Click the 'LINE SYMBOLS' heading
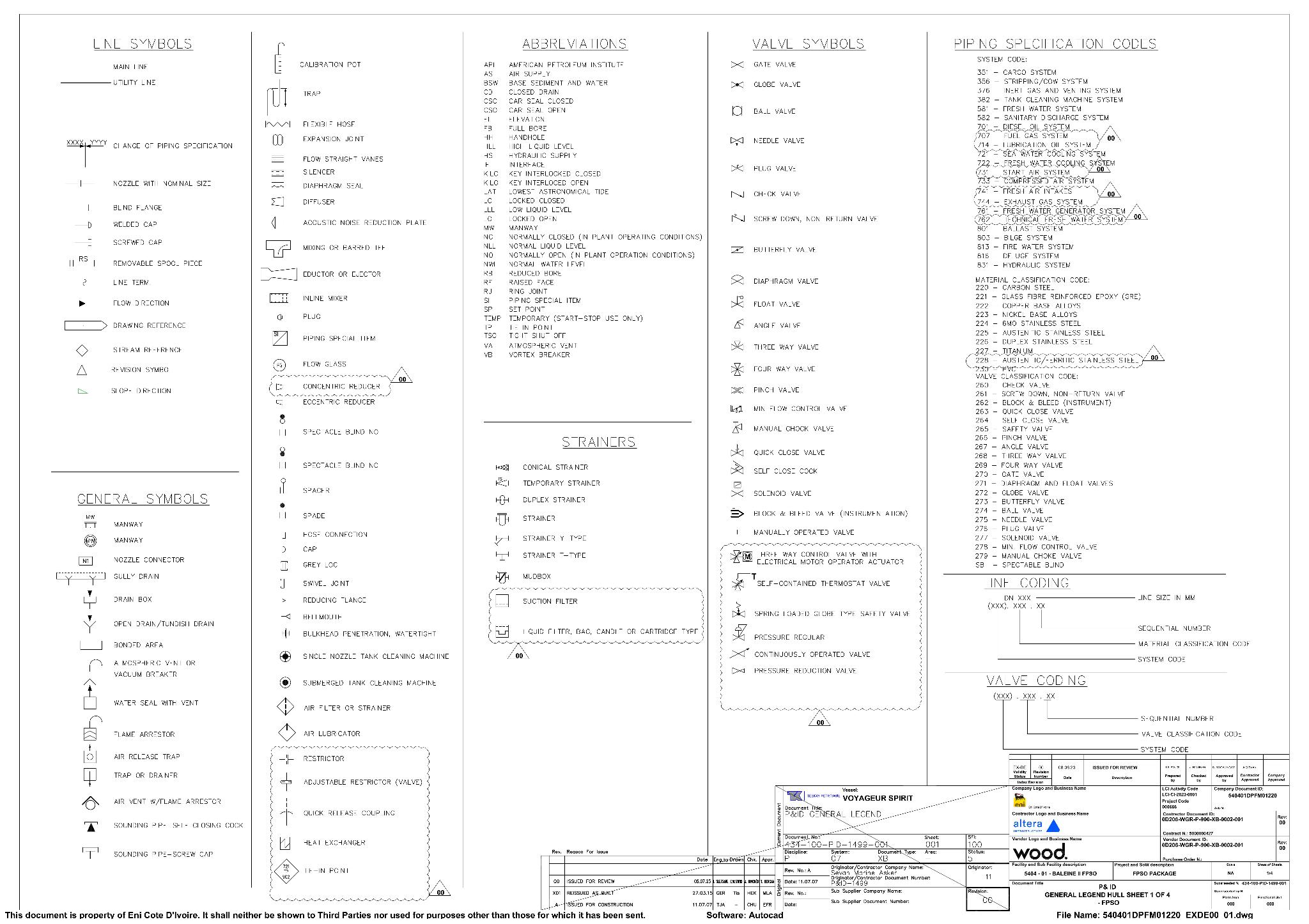 tap(143, 44)
